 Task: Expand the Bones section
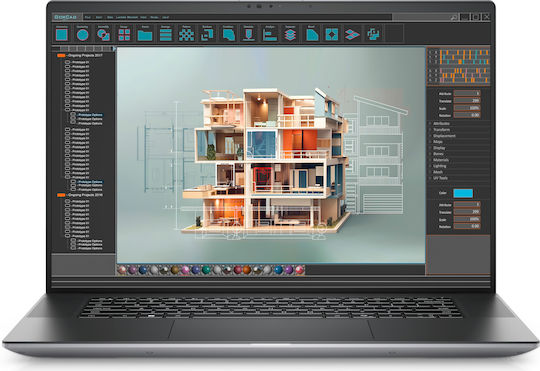pos(438,154)
